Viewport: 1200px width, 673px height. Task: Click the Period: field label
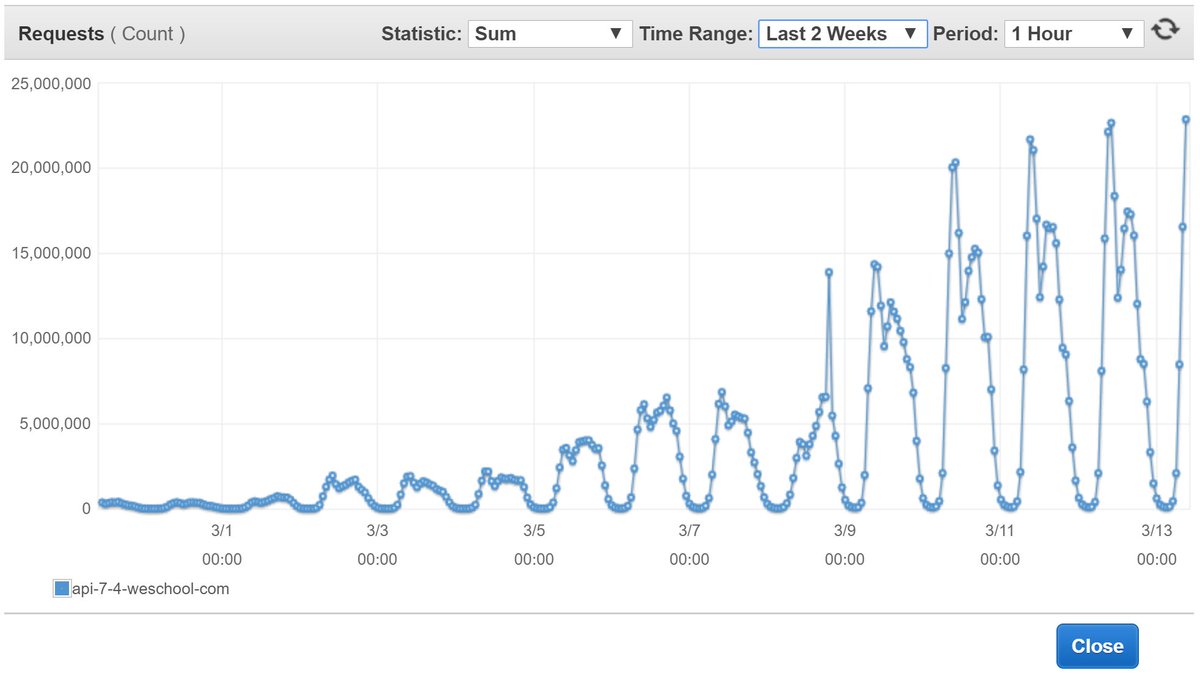[965, 33]
